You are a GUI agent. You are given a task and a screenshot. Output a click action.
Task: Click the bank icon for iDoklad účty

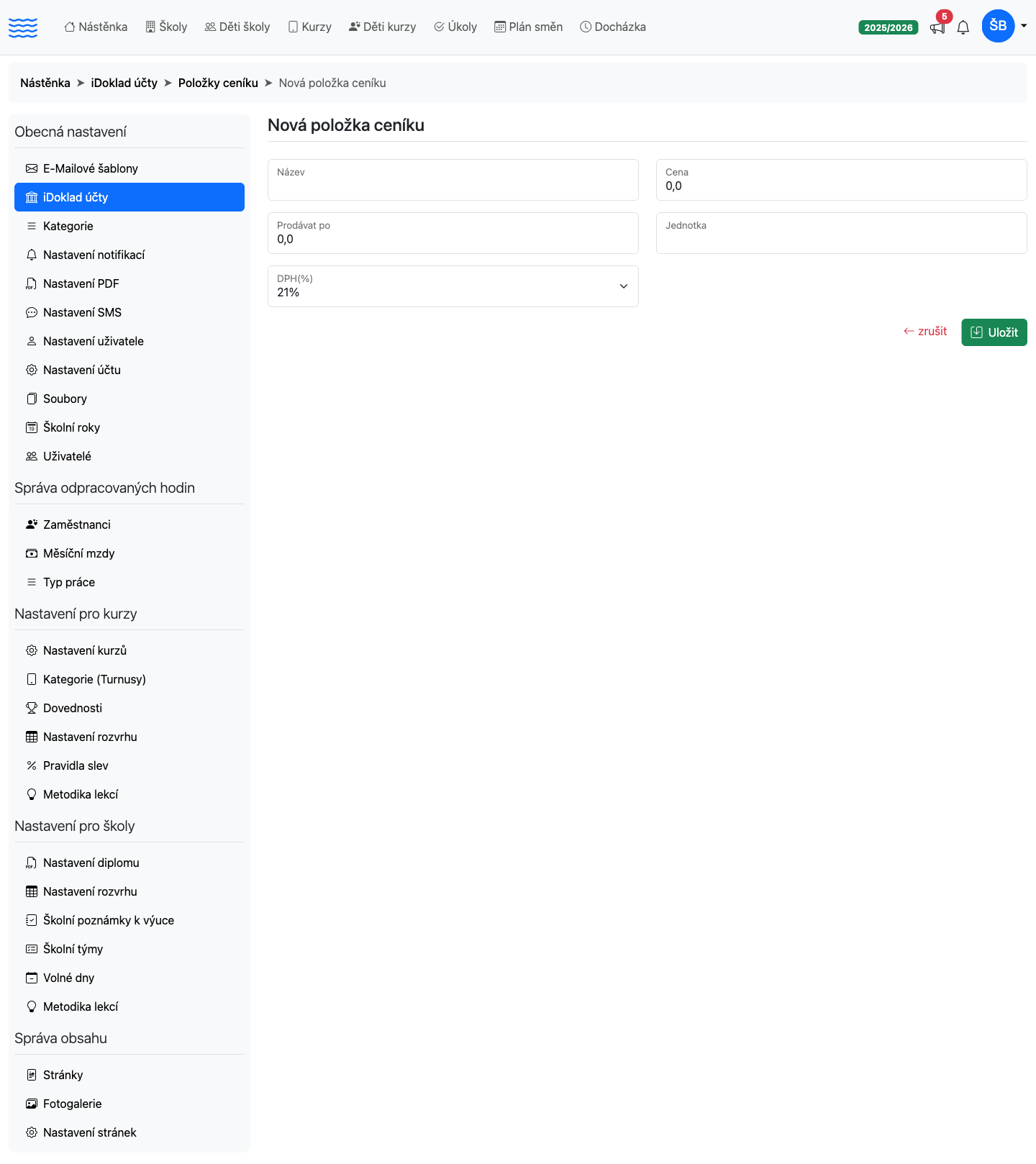pos(32,197)
